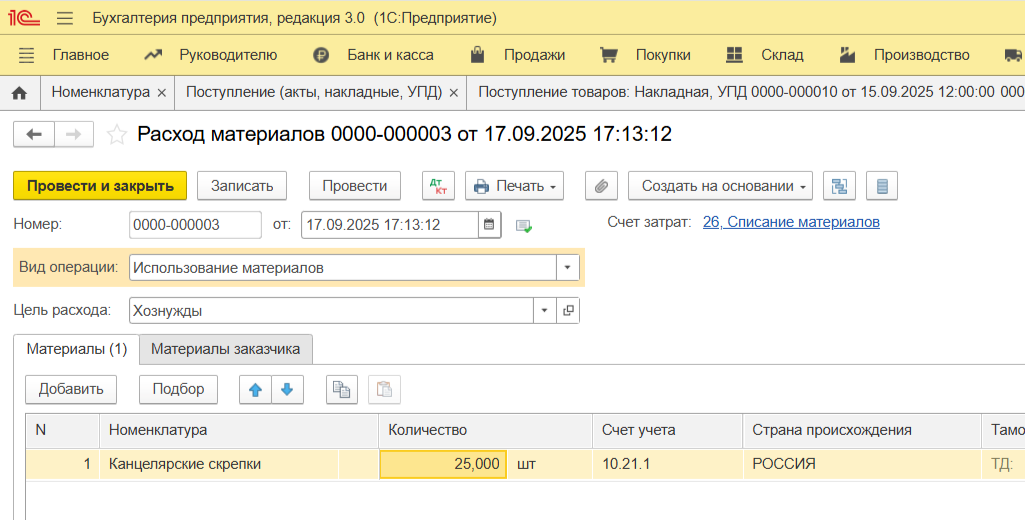Click the paperclip attachments icon

click(x=601, y=186)
